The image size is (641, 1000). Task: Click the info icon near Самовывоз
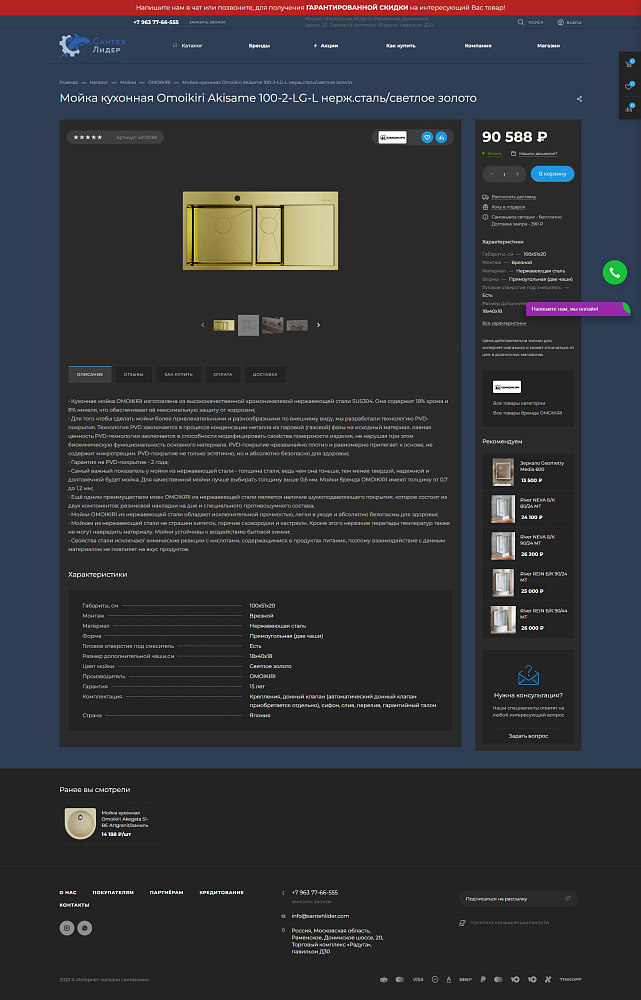[485, 217]
